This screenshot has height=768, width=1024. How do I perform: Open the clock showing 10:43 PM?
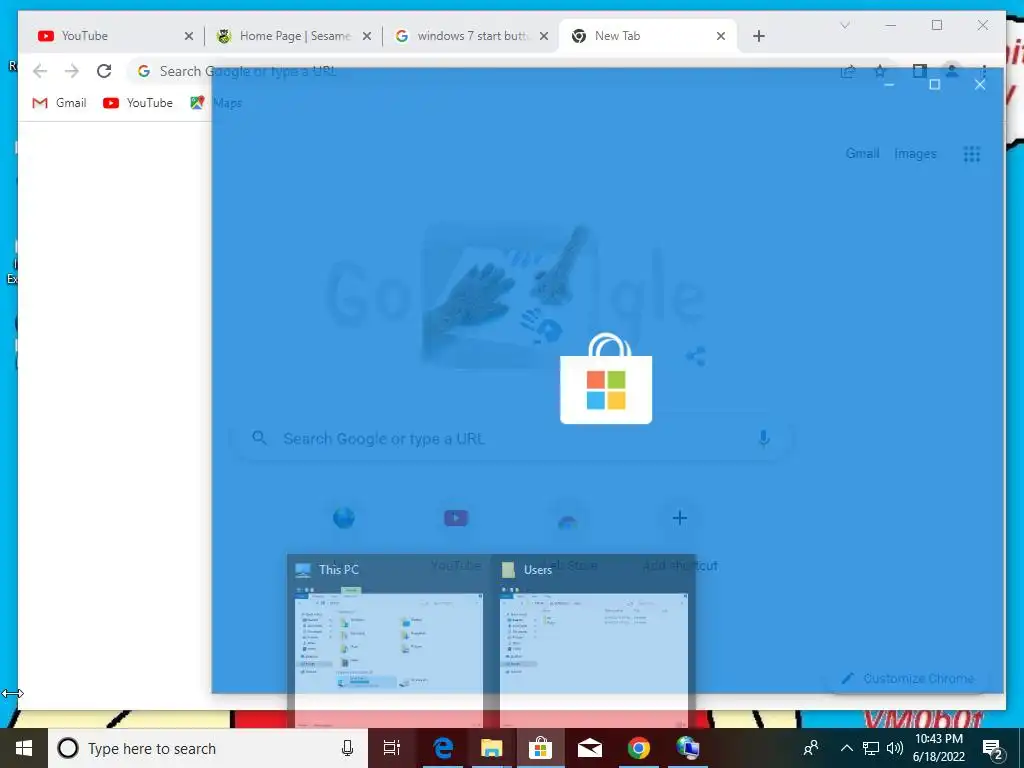point(939,748)
